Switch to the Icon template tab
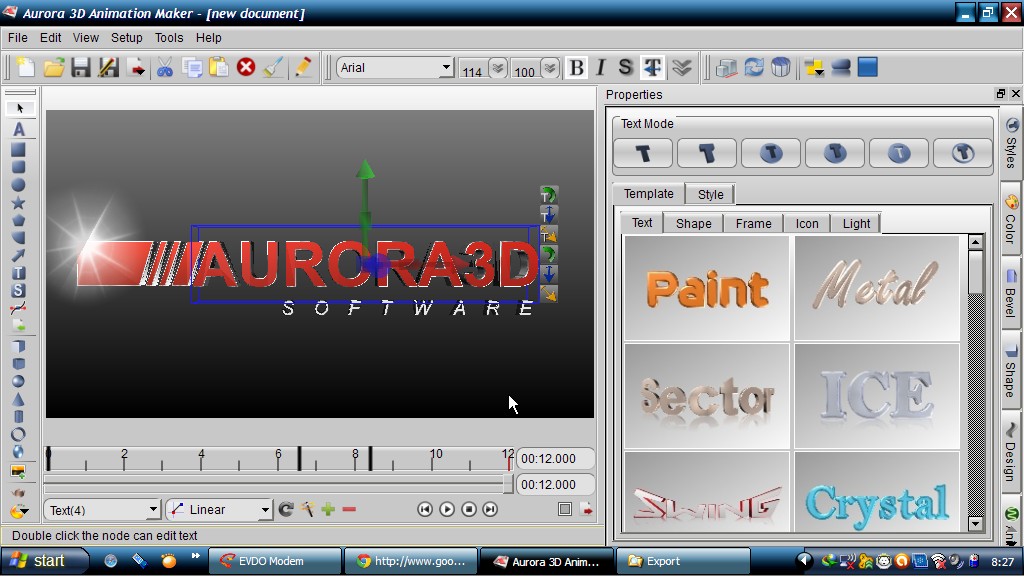Image resolution: width=1024 pixels, height=576 pixels. [x=807, y=223]
